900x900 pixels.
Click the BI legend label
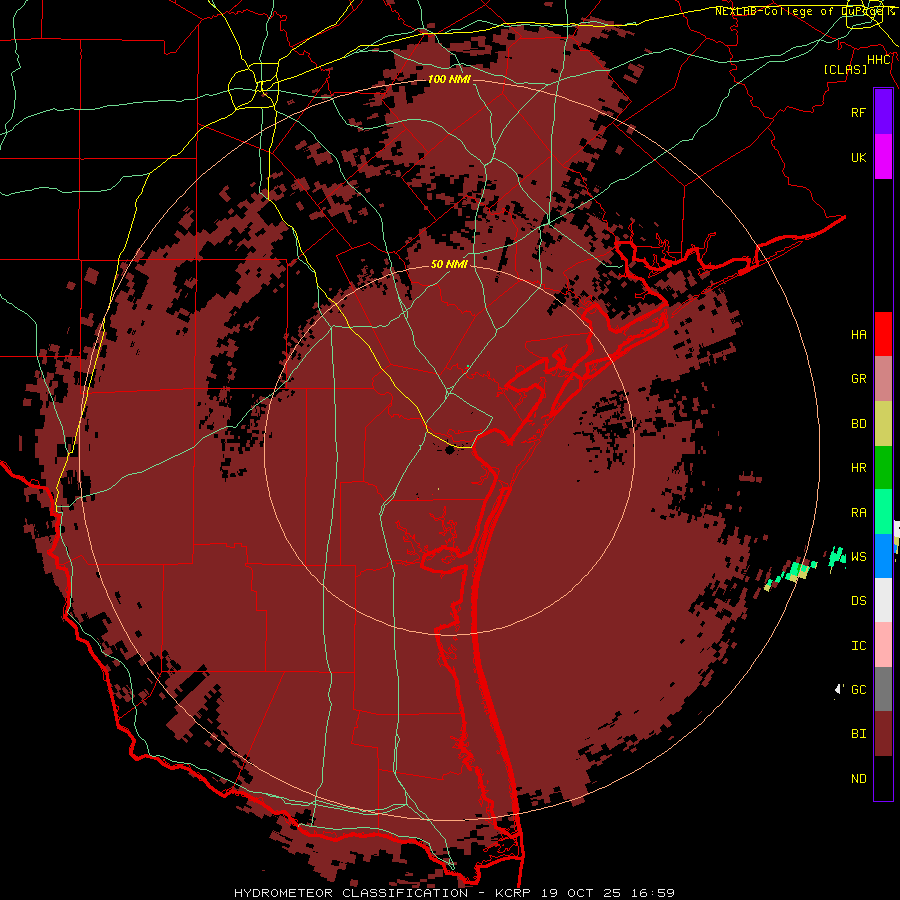pos(858,734)
